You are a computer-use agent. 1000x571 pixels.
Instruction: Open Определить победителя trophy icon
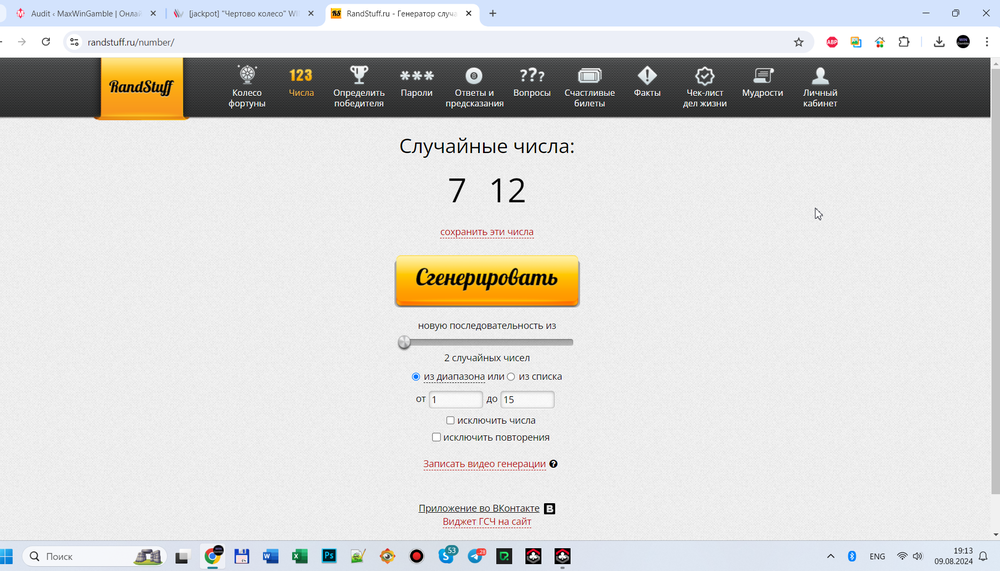point(359,76)
